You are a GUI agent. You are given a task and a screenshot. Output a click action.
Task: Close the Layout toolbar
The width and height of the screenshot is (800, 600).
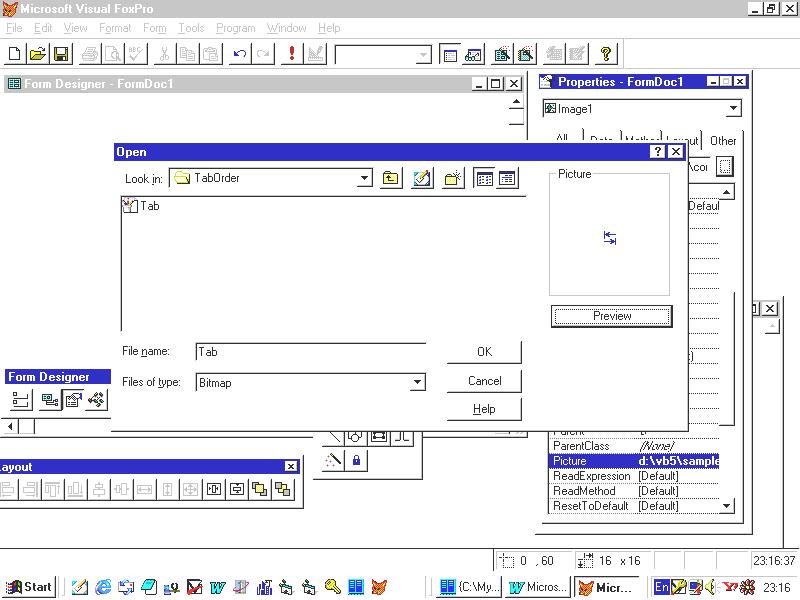tap(290, 466)
